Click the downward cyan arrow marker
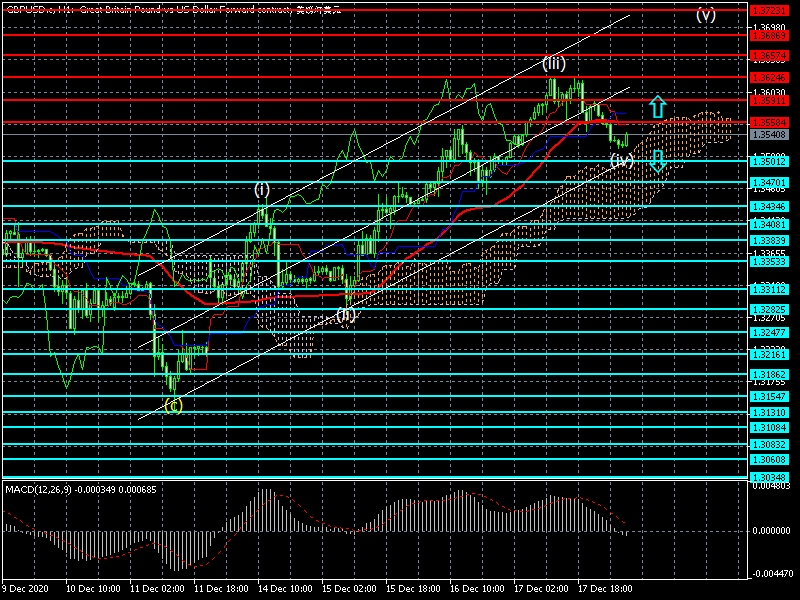Screen dimensions: 800x600 pyautogui.click(x=657, y=161)
